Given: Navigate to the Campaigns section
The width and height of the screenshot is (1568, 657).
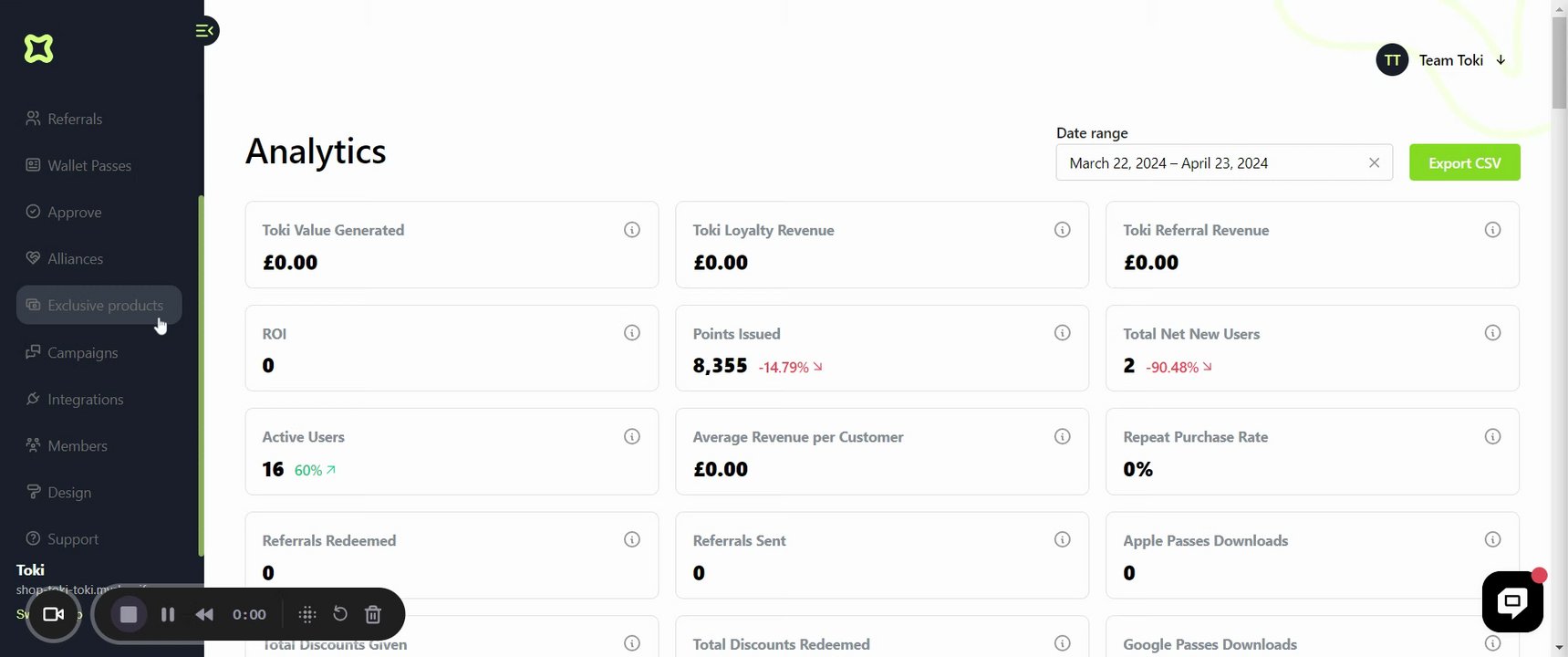Looking at the screenshot, I should [x=82, y=352].
